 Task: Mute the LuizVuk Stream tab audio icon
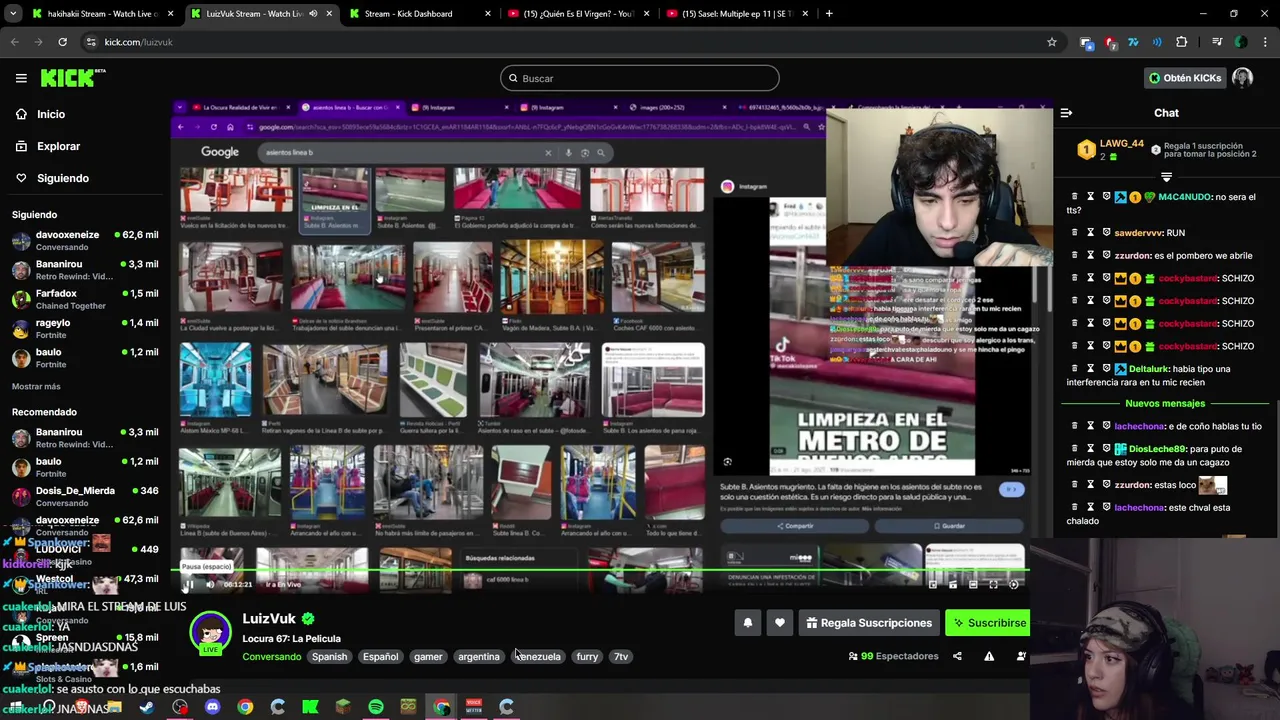pyautogui.click(x=313, y=14)
